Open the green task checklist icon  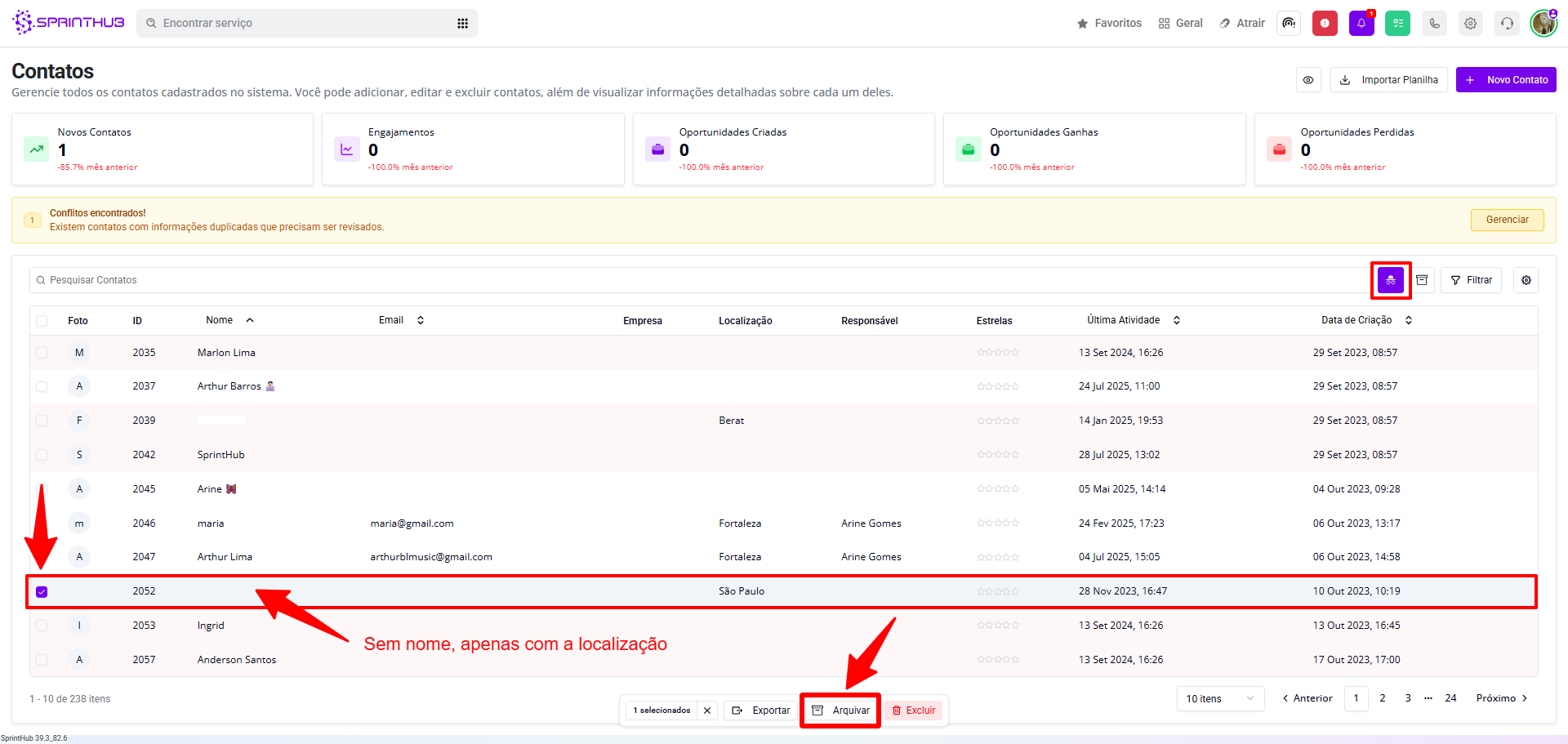pyautogui.click(x=1397, y=24)
